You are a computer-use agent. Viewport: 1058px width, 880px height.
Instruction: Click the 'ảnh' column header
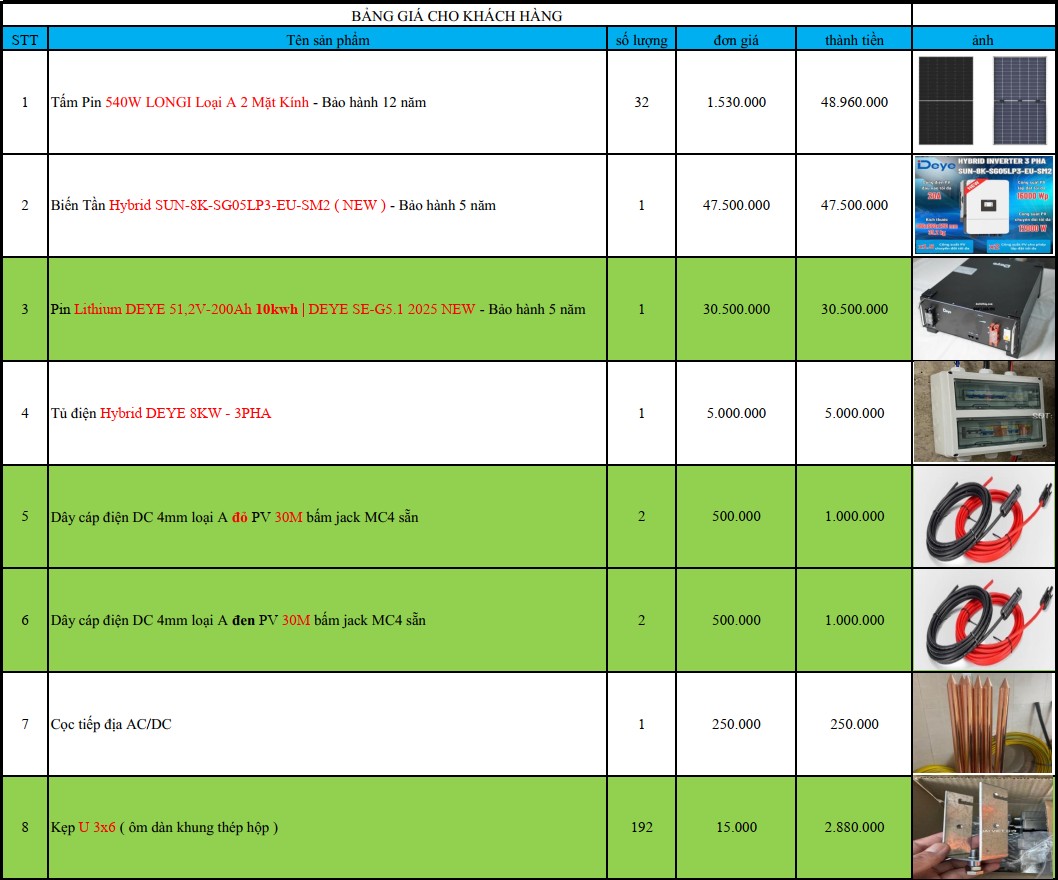click(x=983, y=40)
